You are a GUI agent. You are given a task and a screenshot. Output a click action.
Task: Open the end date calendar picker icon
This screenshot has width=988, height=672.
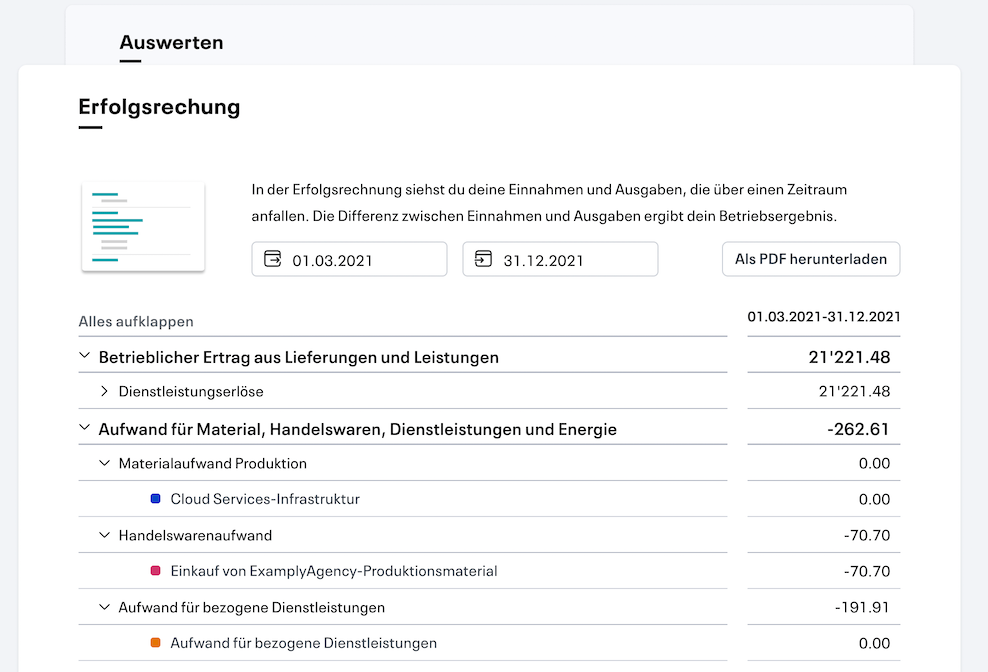pyautogui.click(x=485, y=258)
